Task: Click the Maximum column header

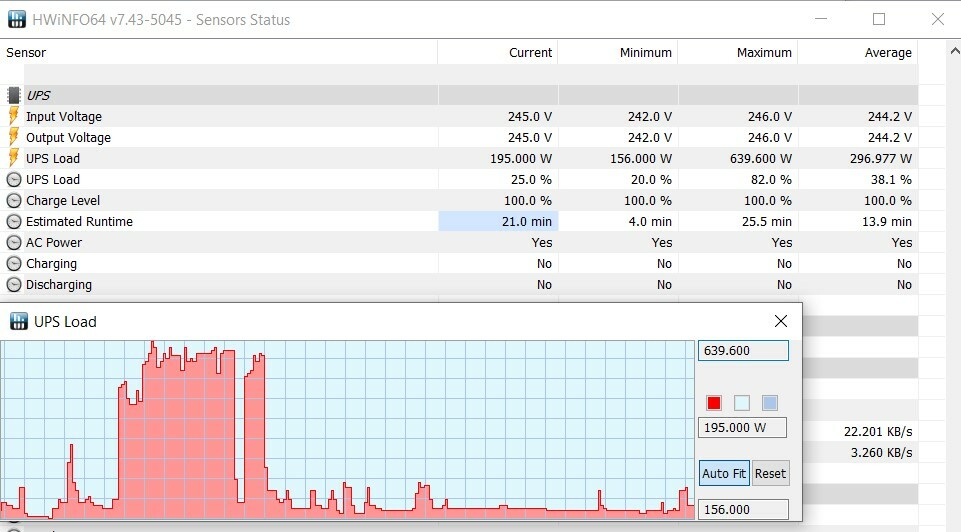Action: 738,53
